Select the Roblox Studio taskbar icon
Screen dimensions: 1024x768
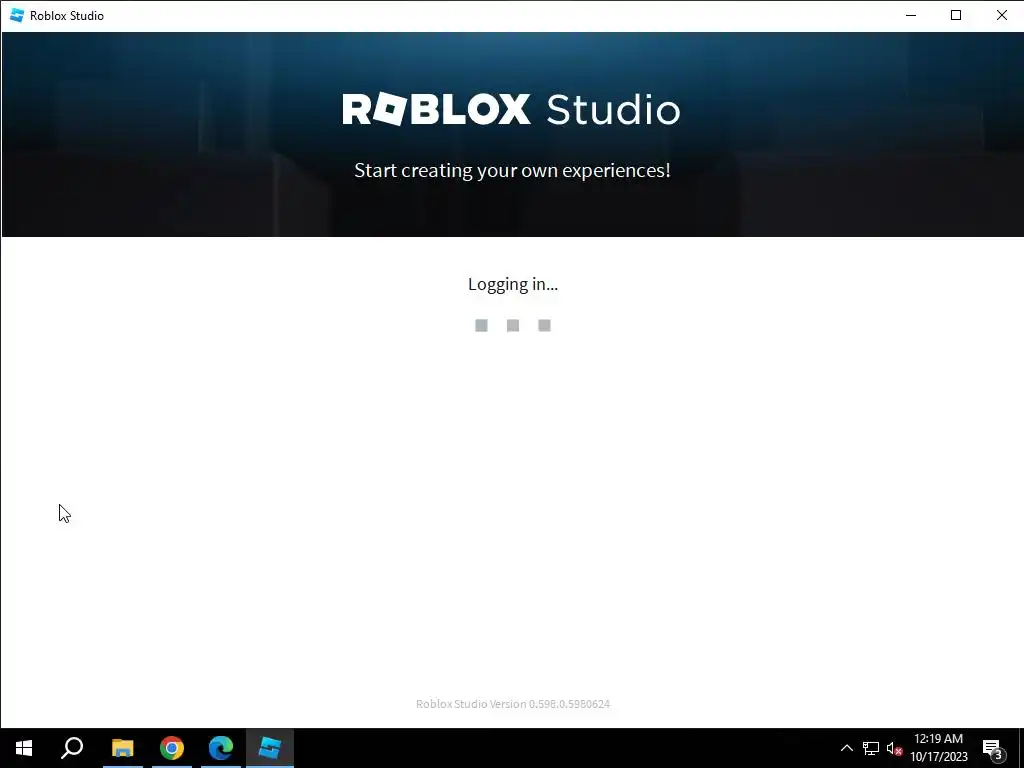click(270, 748)
